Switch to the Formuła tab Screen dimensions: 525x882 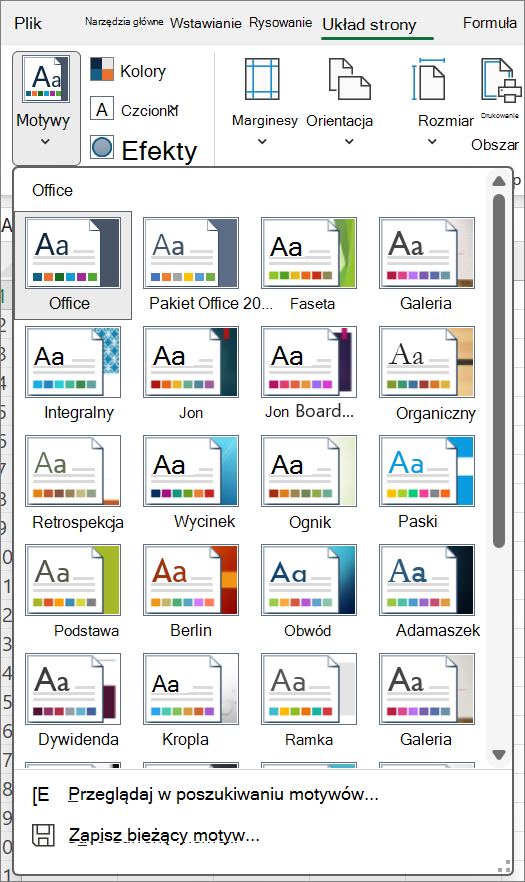point(490,23)
